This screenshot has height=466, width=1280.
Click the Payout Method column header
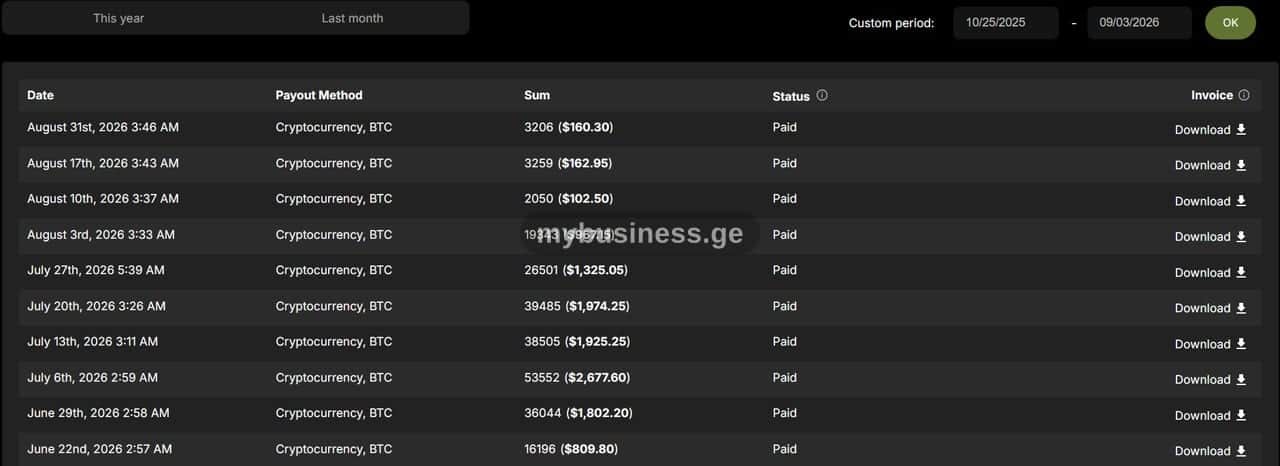point(319,95)
